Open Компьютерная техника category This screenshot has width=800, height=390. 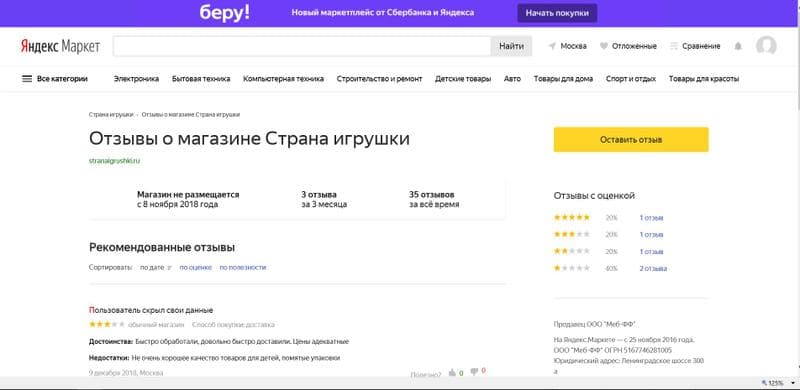pyautogui.click(x=283, y=79)
